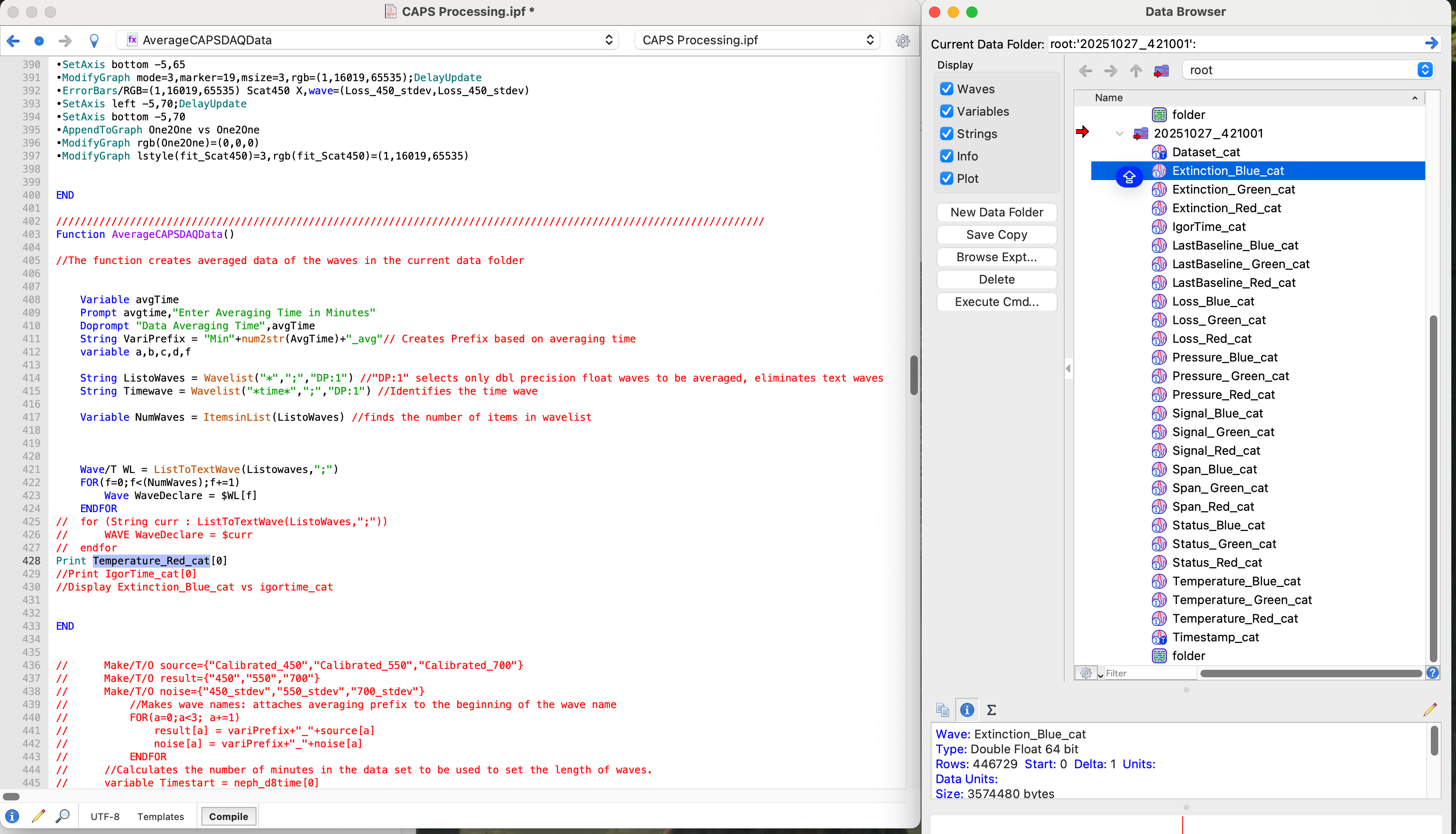The height and width of the screenshot is (834, 1456).
Task: Open the AverageCAPSDAQData function popup menu
Action: tap(367, 40)
